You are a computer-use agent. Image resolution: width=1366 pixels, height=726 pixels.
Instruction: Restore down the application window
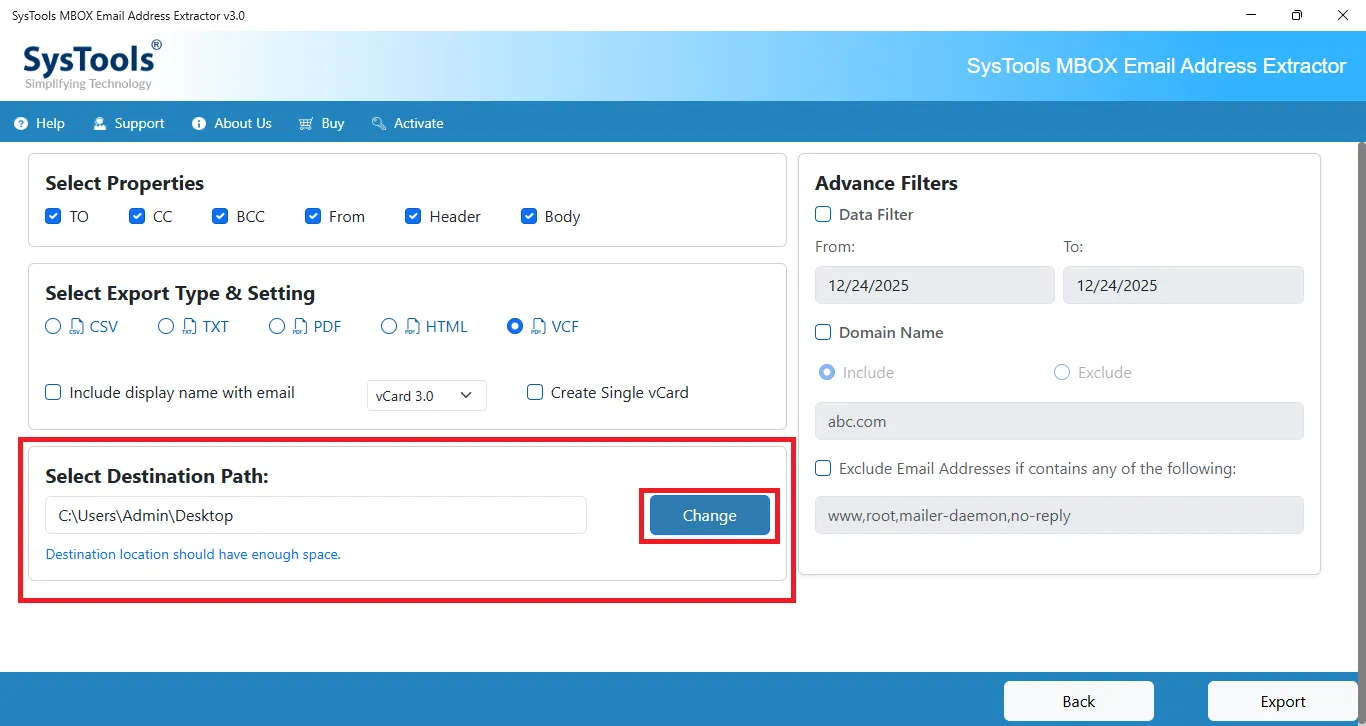click(x=1297, y=15)
